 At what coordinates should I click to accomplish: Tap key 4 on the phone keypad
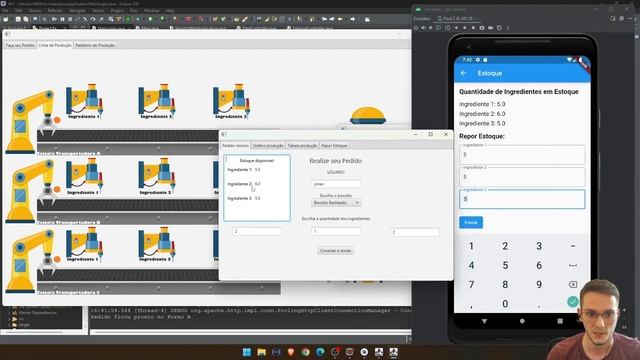(471, 265)
